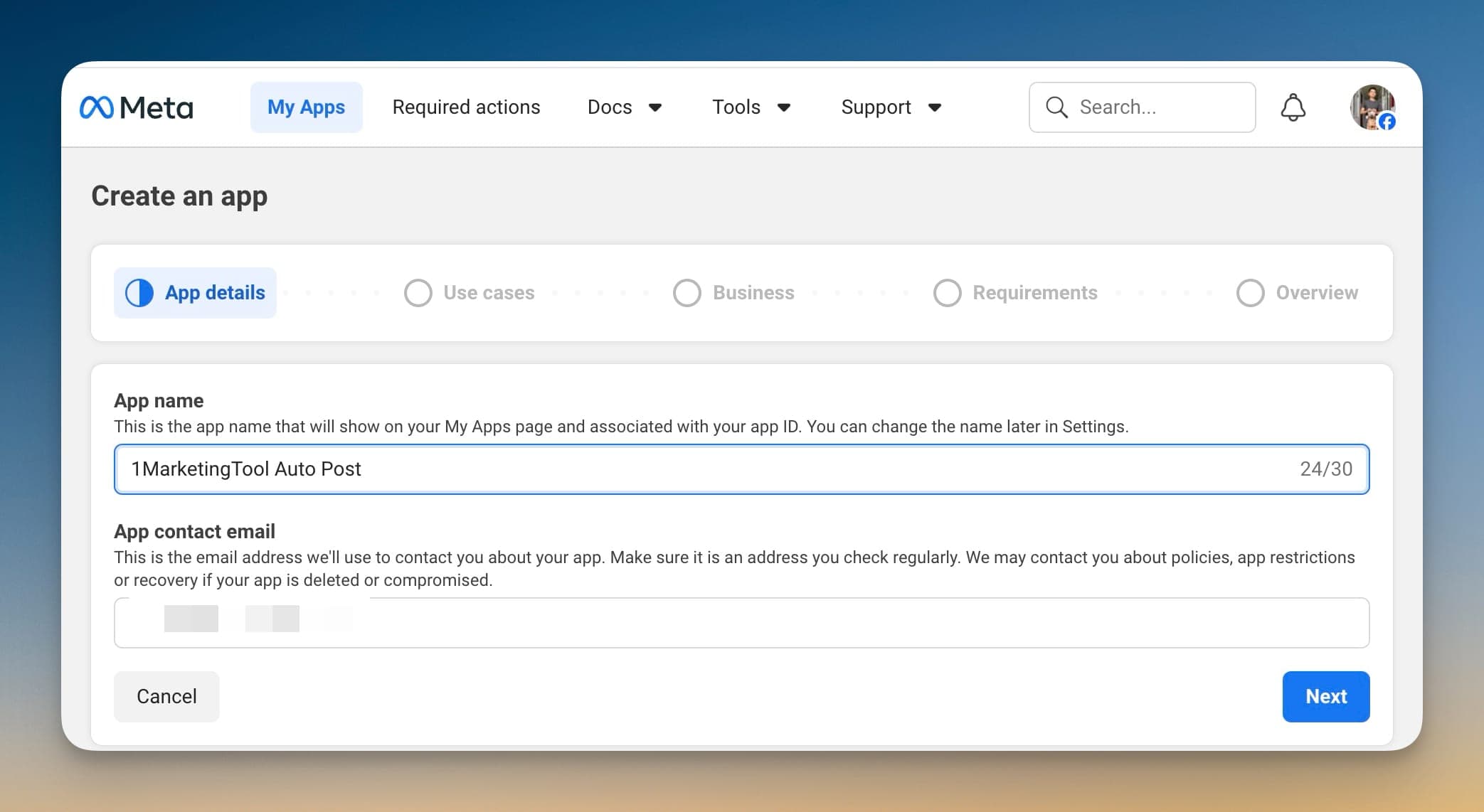Click the Overview step label

(x=1317, y=293)
